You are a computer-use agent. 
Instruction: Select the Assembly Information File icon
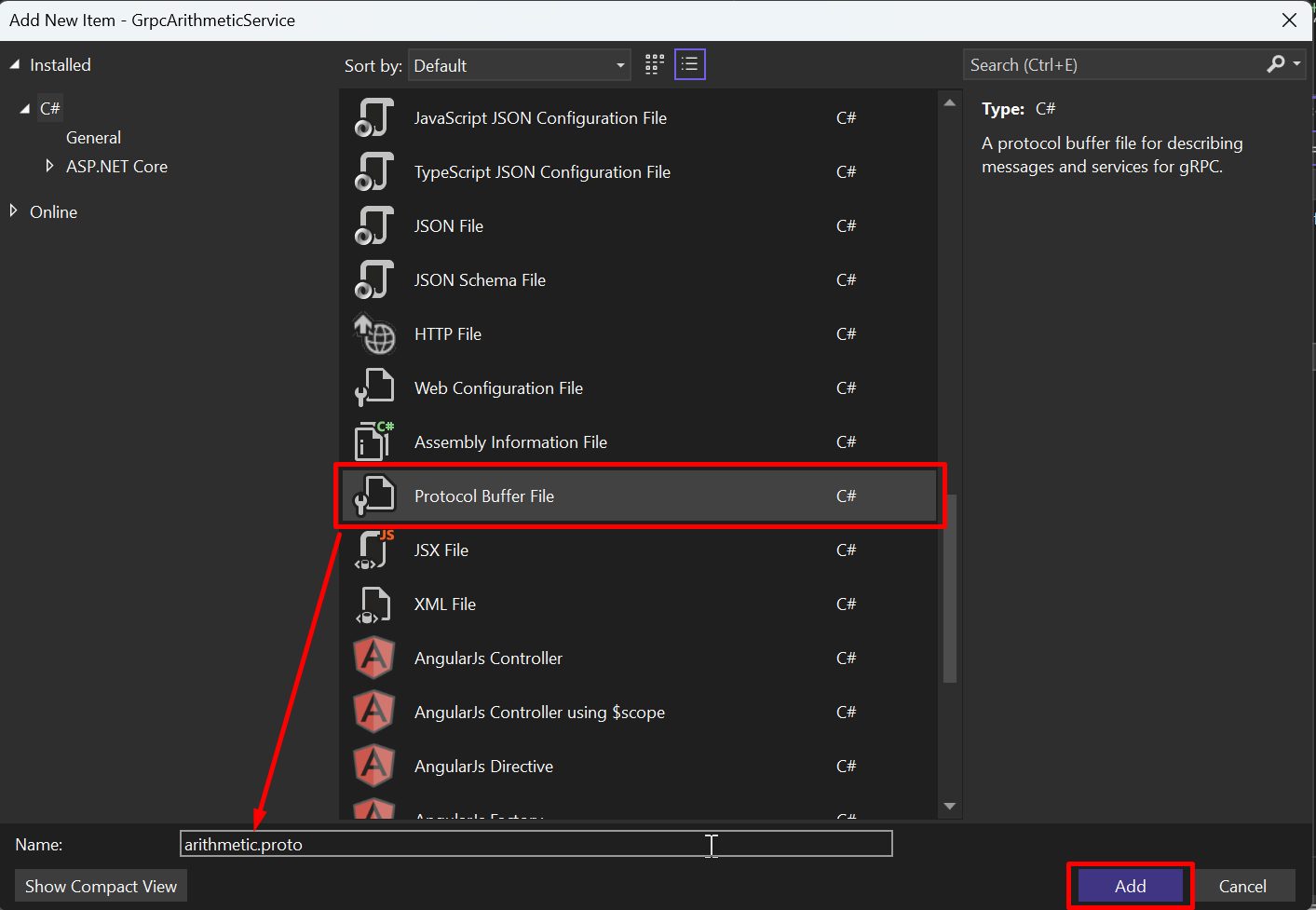(374, 441)
